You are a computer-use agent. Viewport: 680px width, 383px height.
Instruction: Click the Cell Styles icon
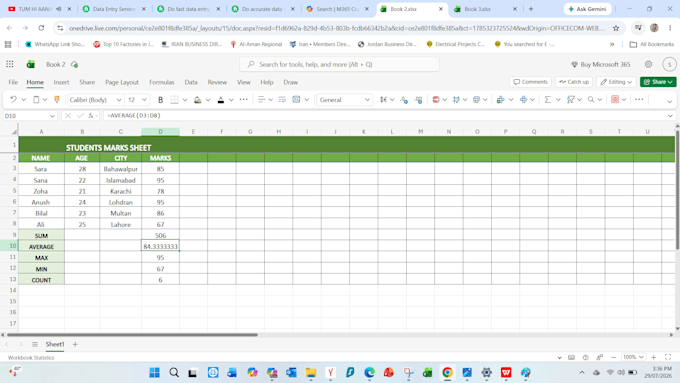click(476, 100)
